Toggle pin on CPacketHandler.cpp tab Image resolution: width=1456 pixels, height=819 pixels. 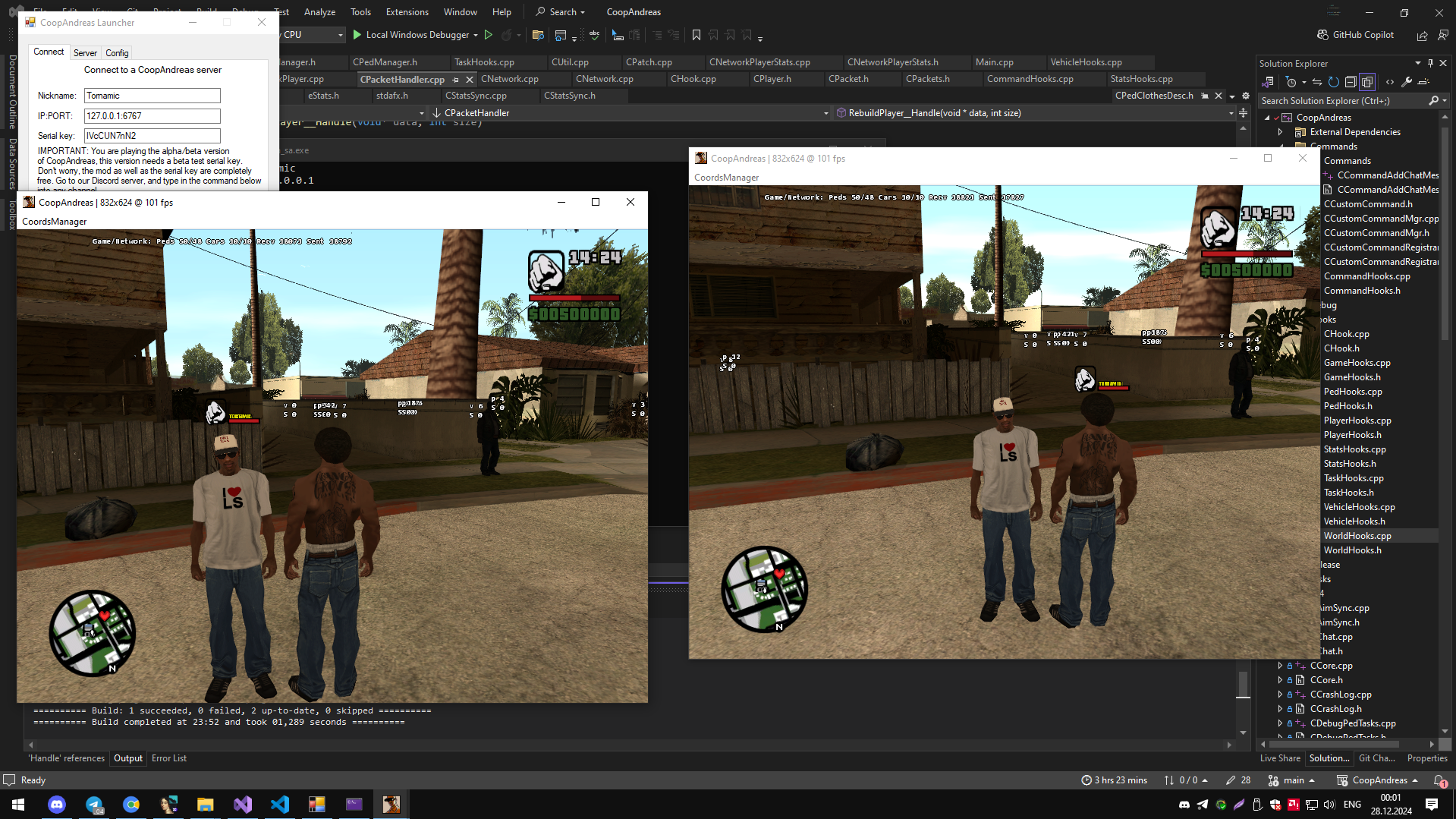[x=455, y=80]
